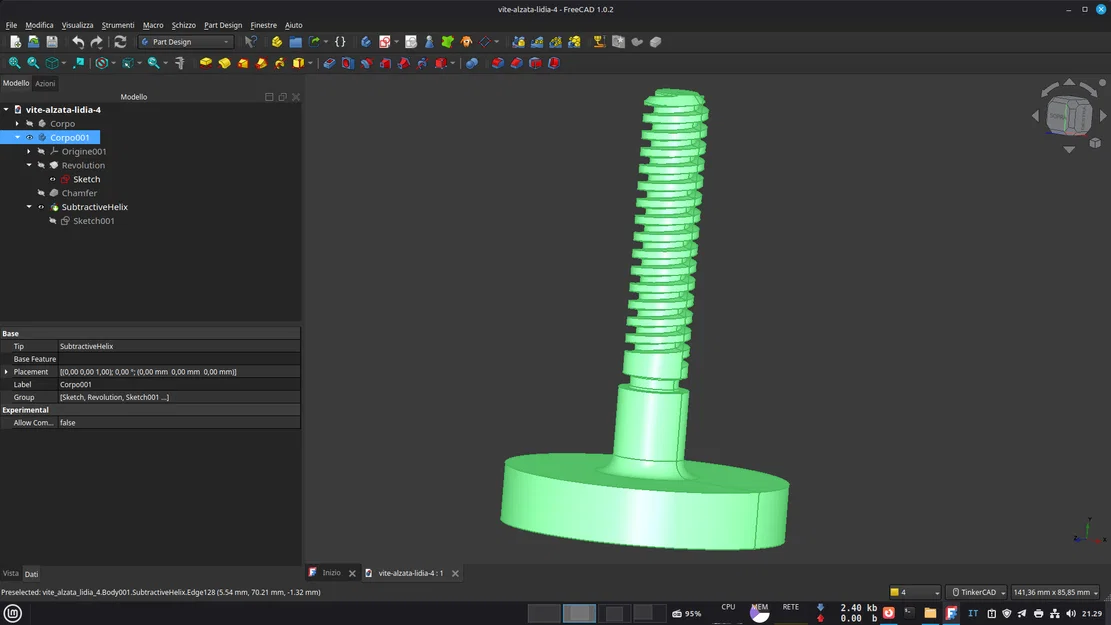Switch to the Azioni tab
The height and width of the screenshot is (625, 1111).
pos(45,84)
